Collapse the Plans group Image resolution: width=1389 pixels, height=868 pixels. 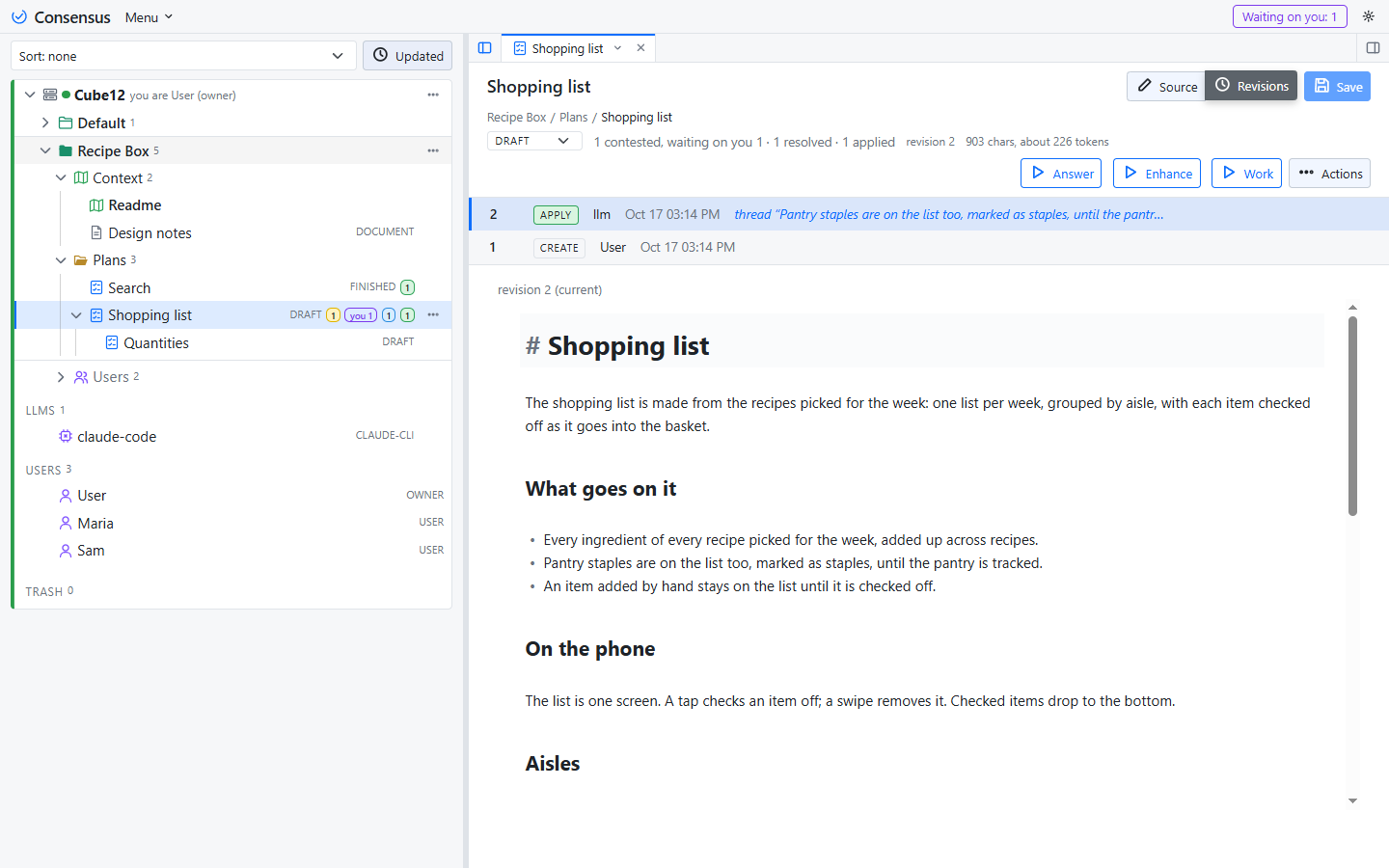[x=61, y=260]
